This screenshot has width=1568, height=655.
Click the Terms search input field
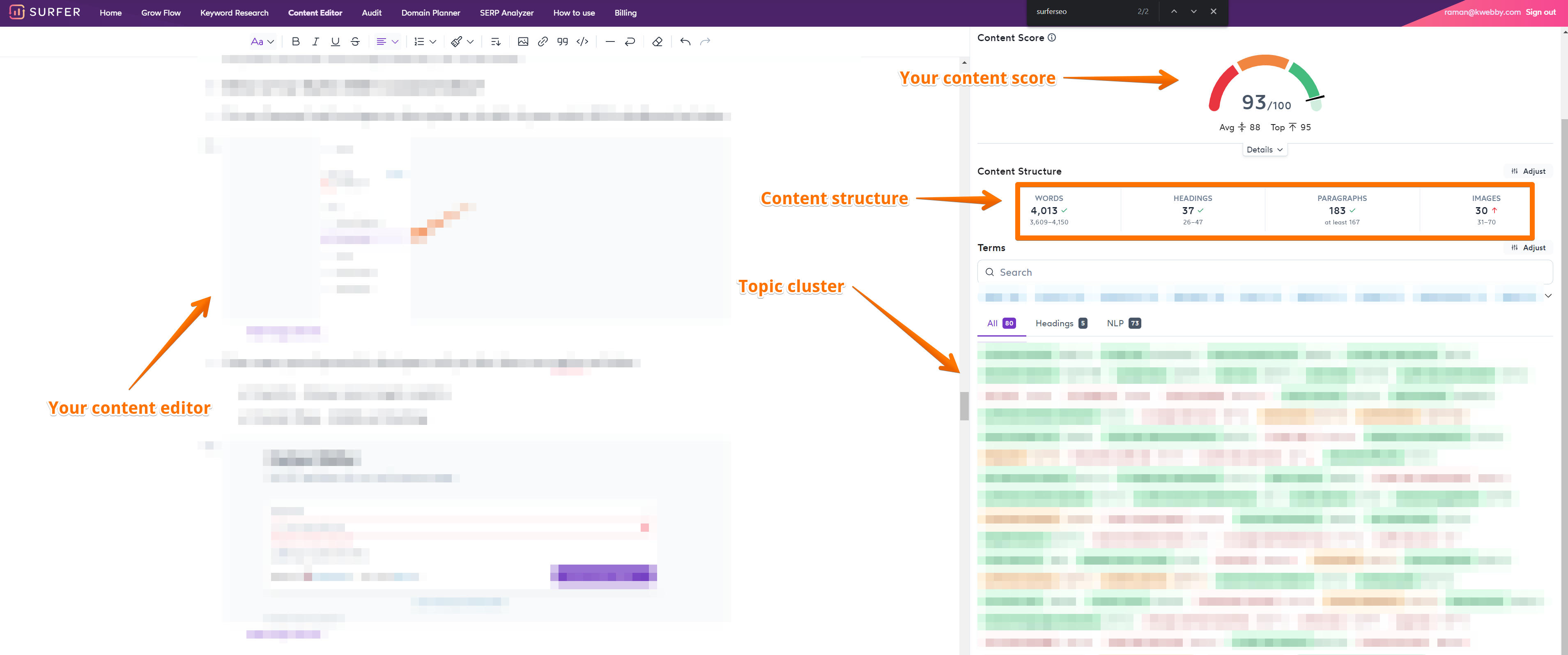tap(1262, 272)
